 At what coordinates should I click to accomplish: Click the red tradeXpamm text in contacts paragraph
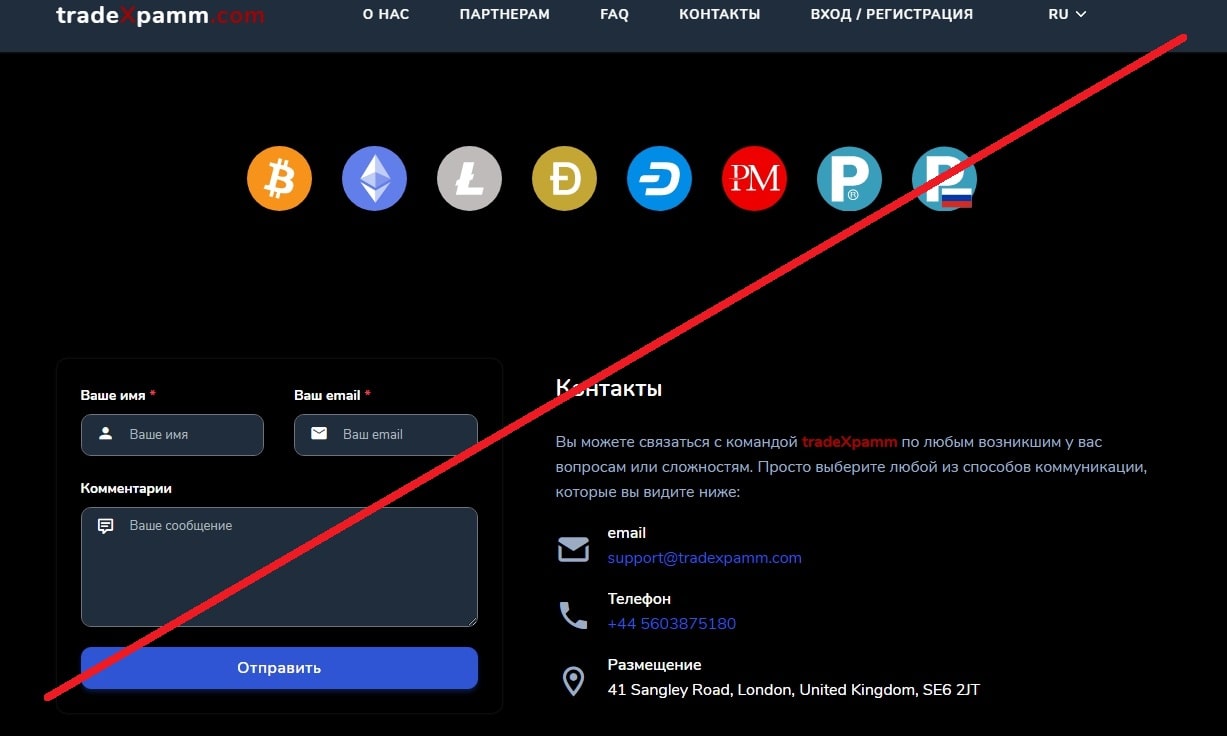coord(849,441)
